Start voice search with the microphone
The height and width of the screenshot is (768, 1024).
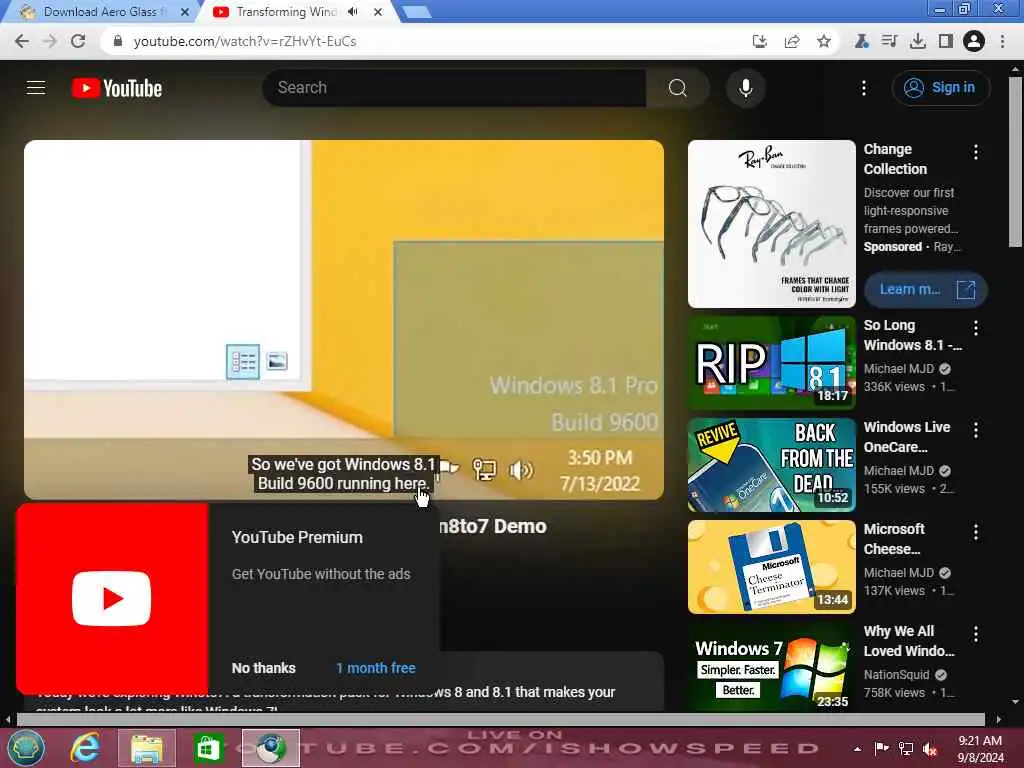745,88
